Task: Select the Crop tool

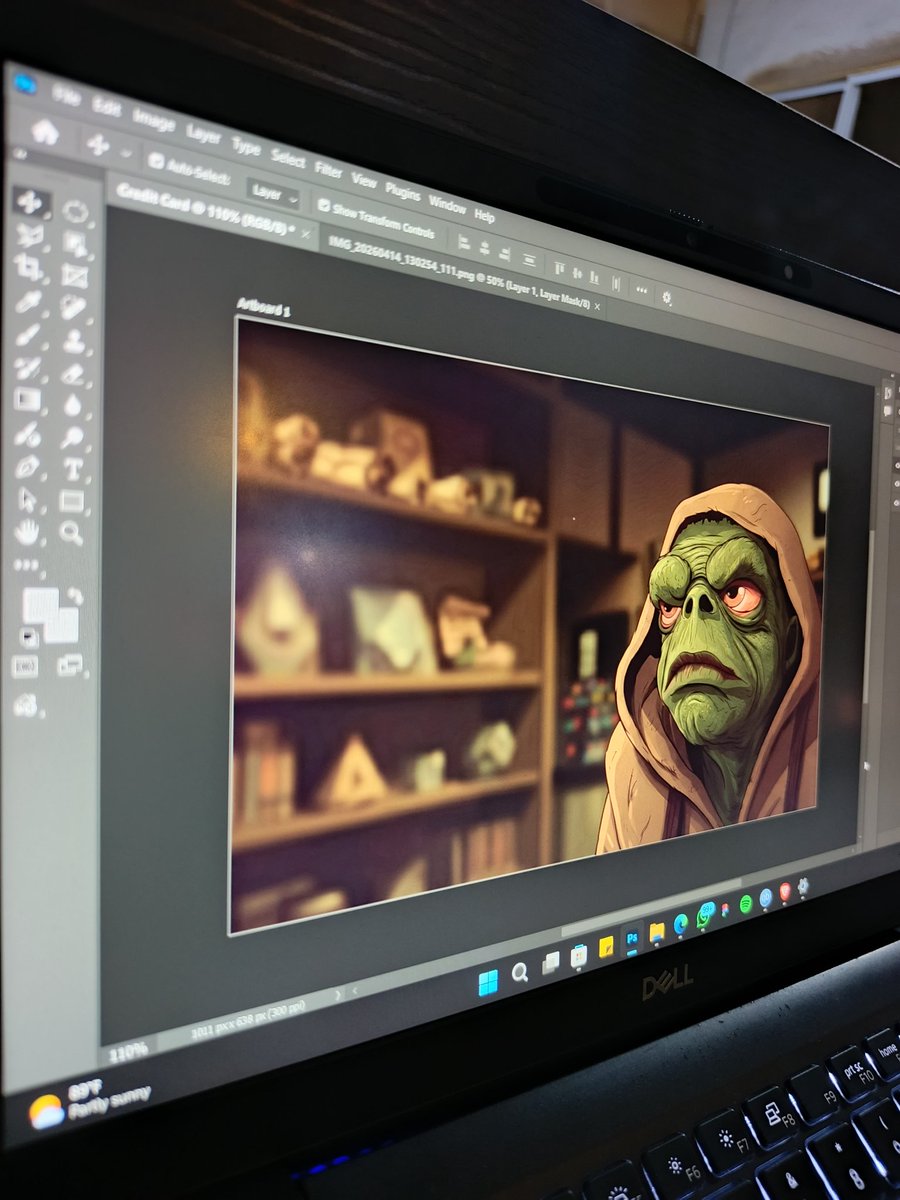Action: 30,268
